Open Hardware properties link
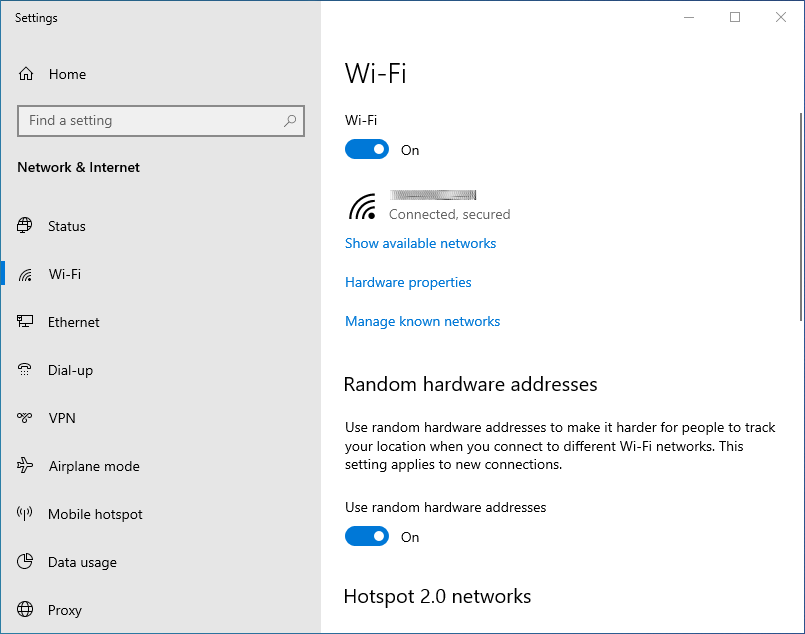This screenshot has height=634, width=805. (408, 282)
